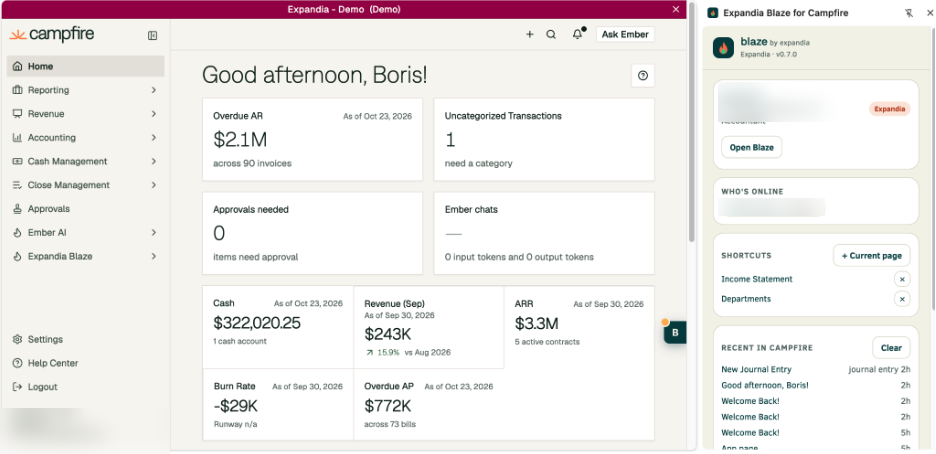Open the Uncategorized Transactions card
936x454 pixels.
(544, 140)
